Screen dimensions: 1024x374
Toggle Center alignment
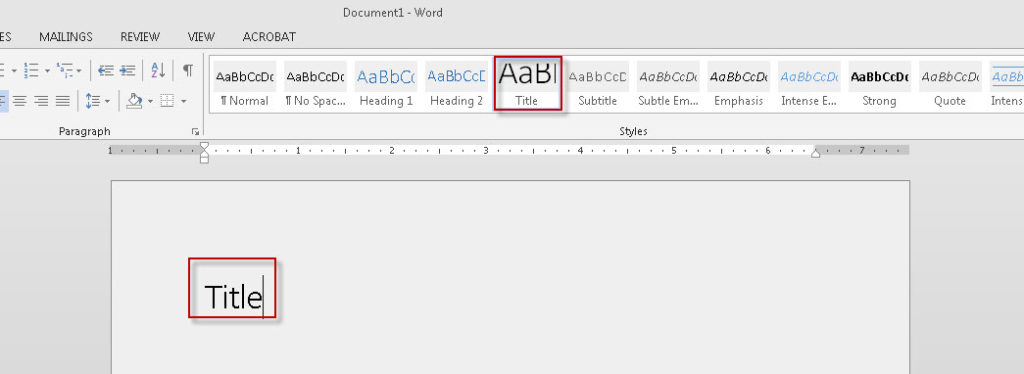pyautogui.click(x=20, y=101)
